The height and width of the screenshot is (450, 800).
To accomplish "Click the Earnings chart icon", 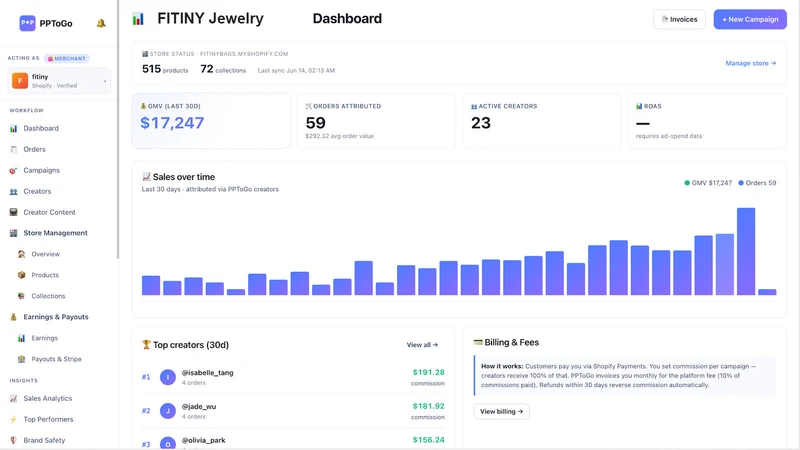I will point(21,338).
